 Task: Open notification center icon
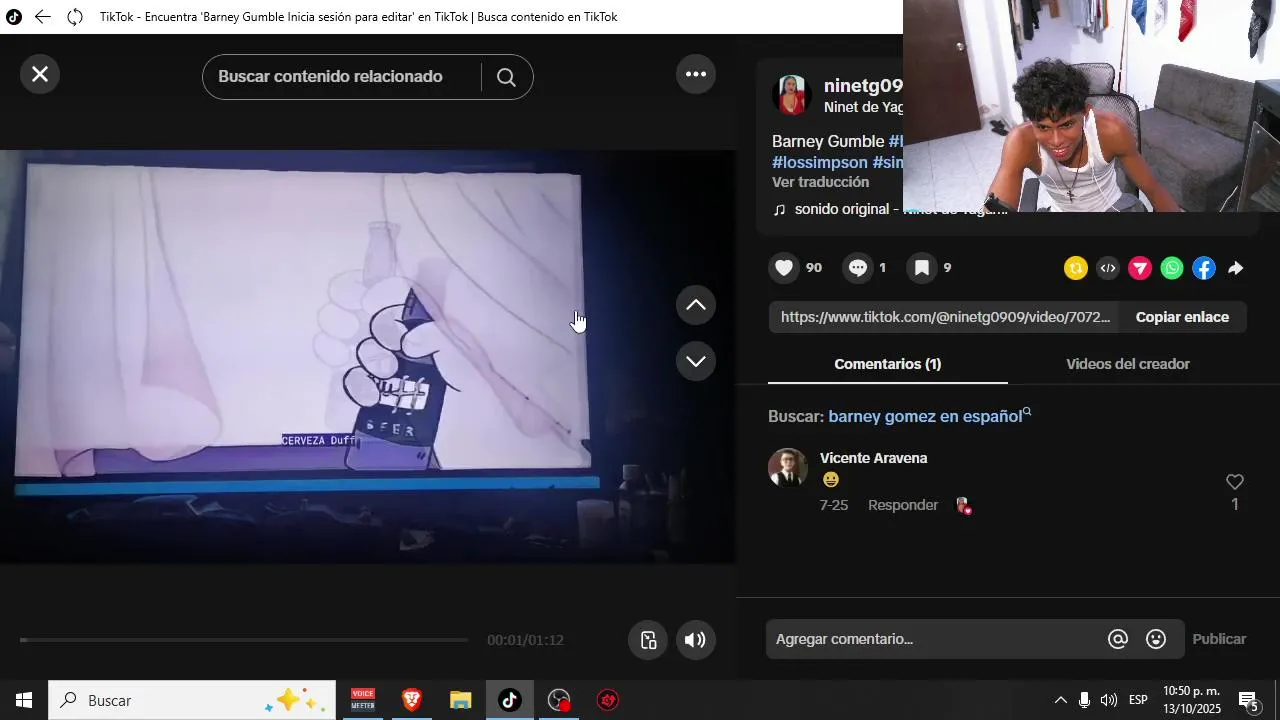coord(1249,700)
